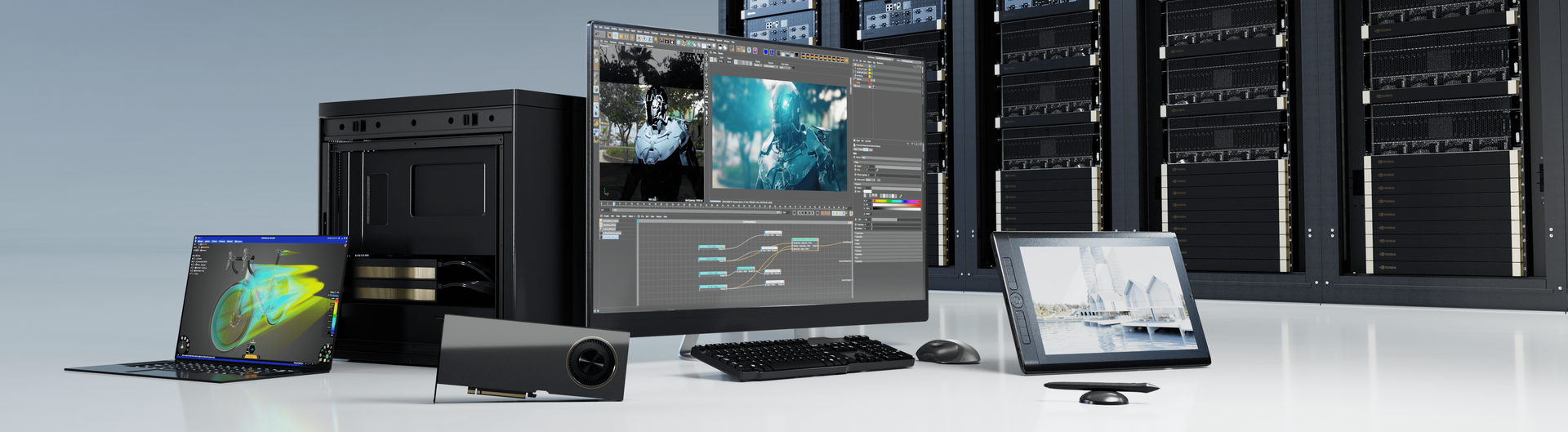Click the white color swatch in attributes panel

(867, 191)
